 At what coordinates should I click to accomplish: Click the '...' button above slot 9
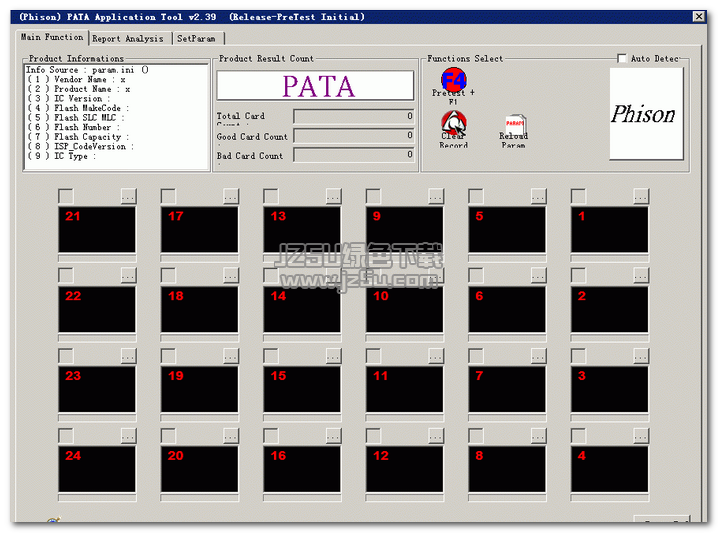(436, 196)
